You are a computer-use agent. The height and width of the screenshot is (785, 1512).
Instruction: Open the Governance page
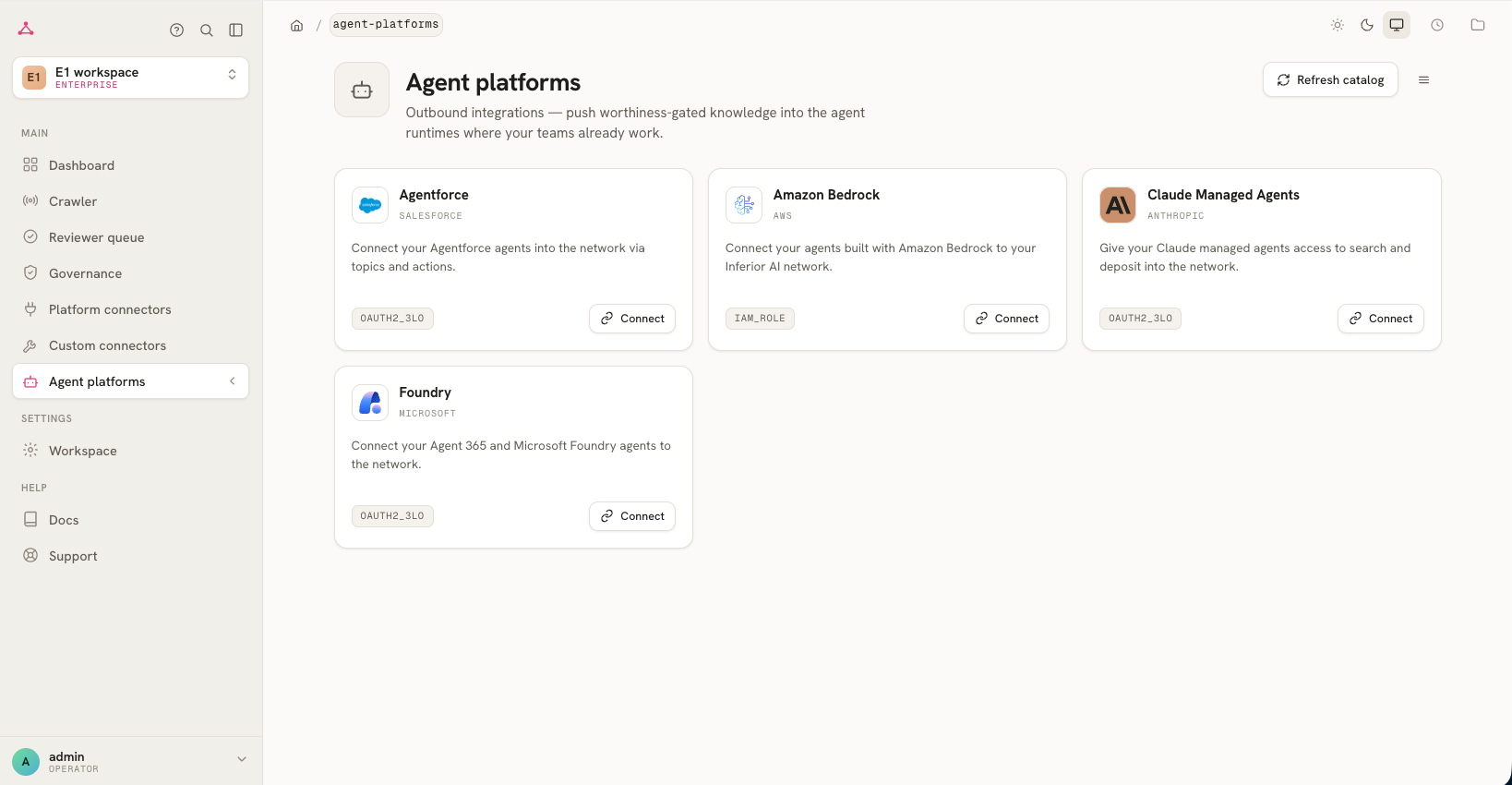pos(131,273)
